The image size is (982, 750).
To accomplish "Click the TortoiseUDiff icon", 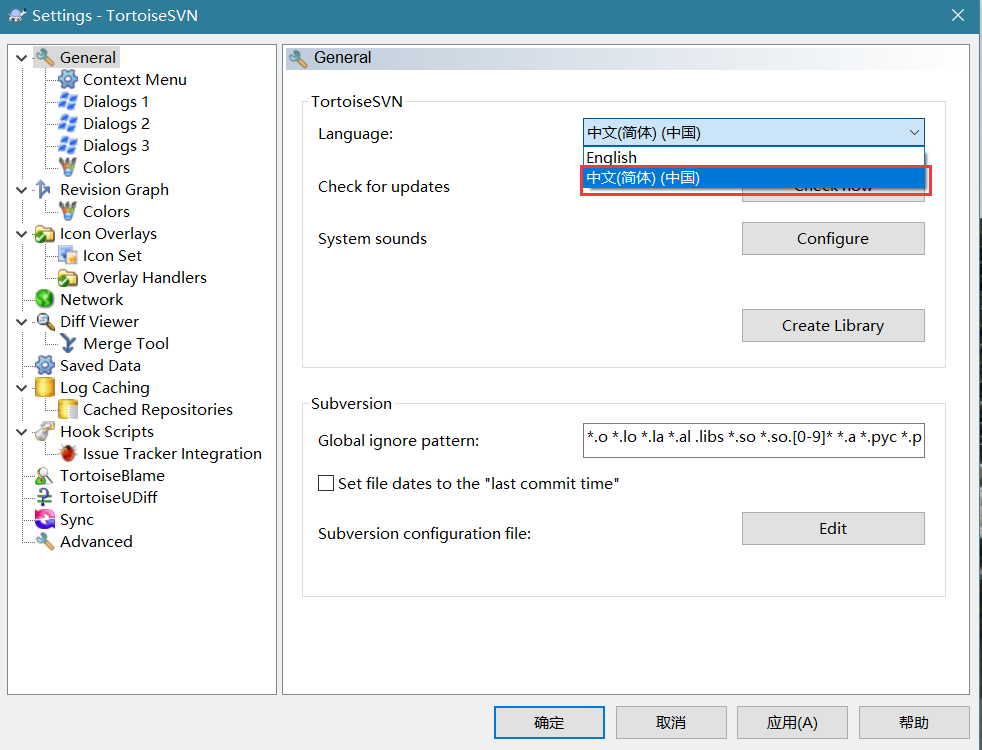I will click(44, 497).
